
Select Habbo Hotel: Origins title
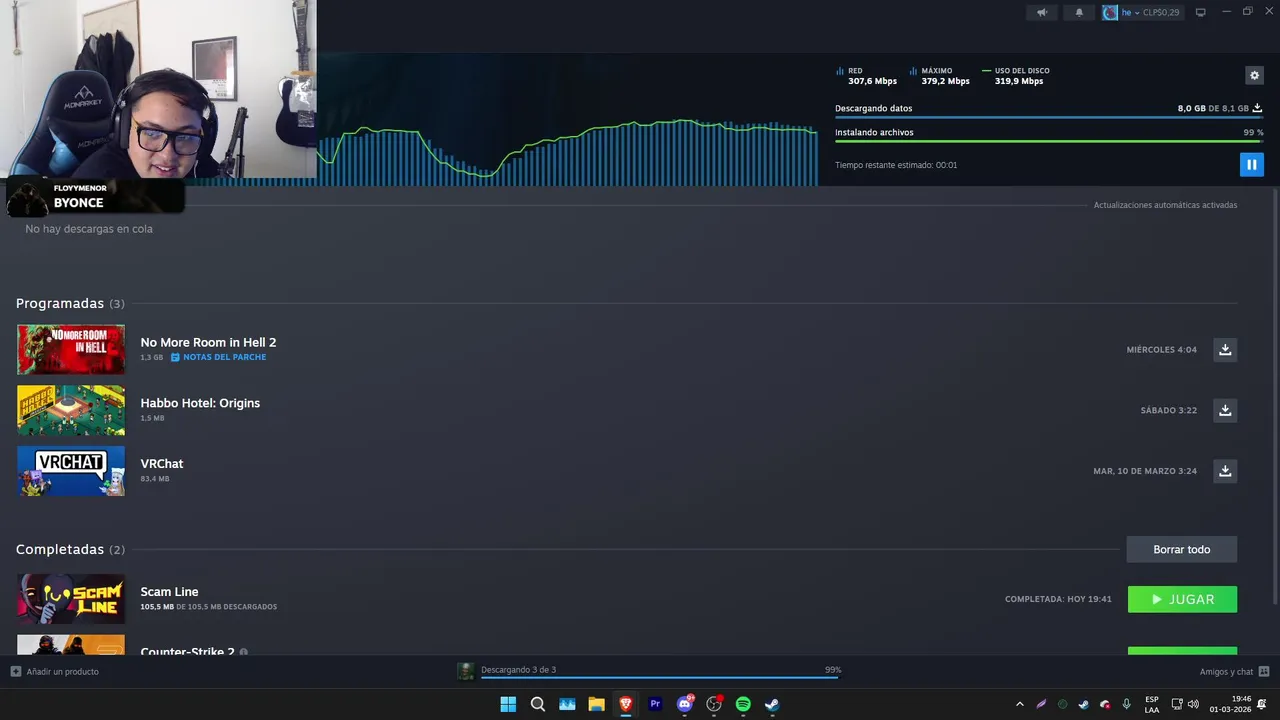click(200, 403)
